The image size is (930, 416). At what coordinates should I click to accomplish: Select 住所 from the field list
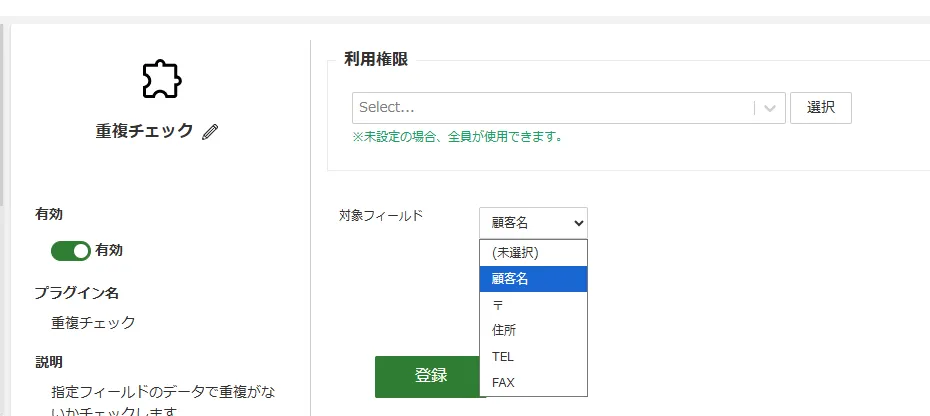[x=533, y=331]
